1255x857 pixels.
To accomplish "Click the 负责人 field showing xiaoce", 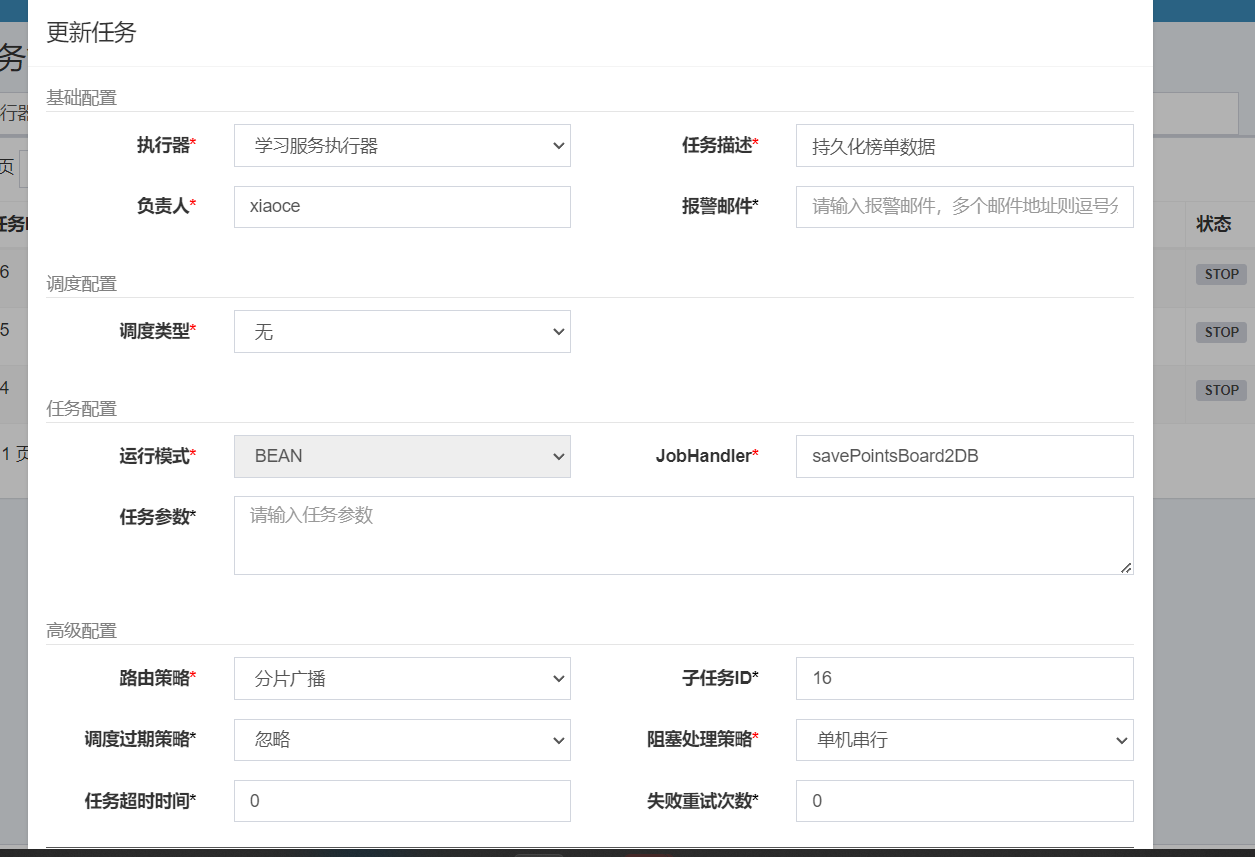I will [x=401, y=206].
